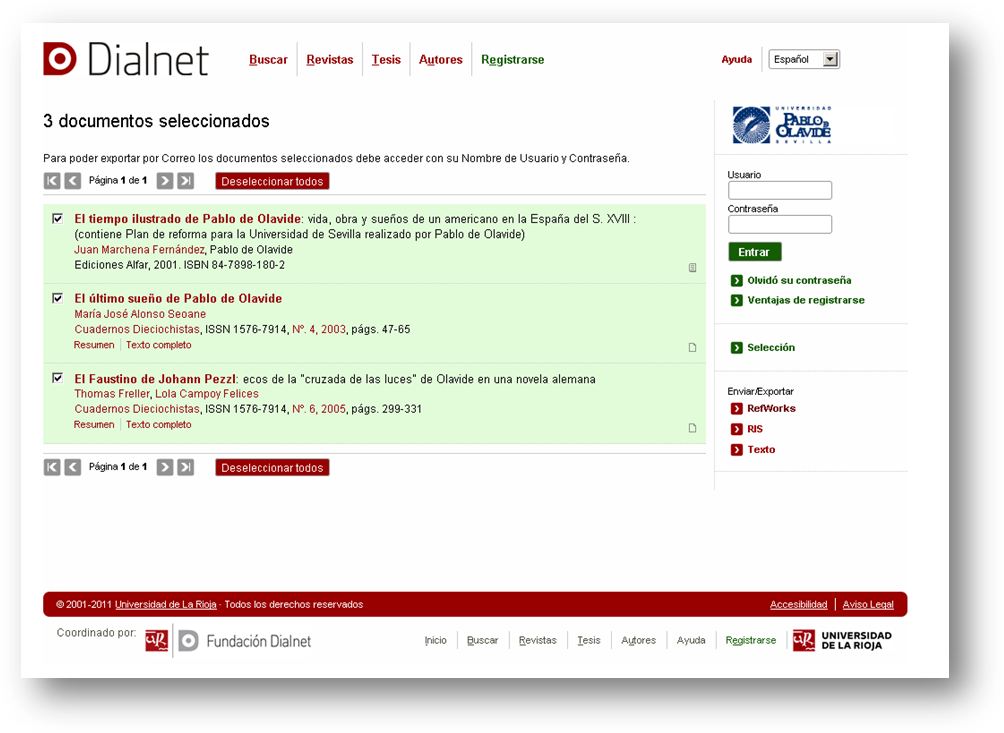Click the Dialnet logo

[126, 60]
